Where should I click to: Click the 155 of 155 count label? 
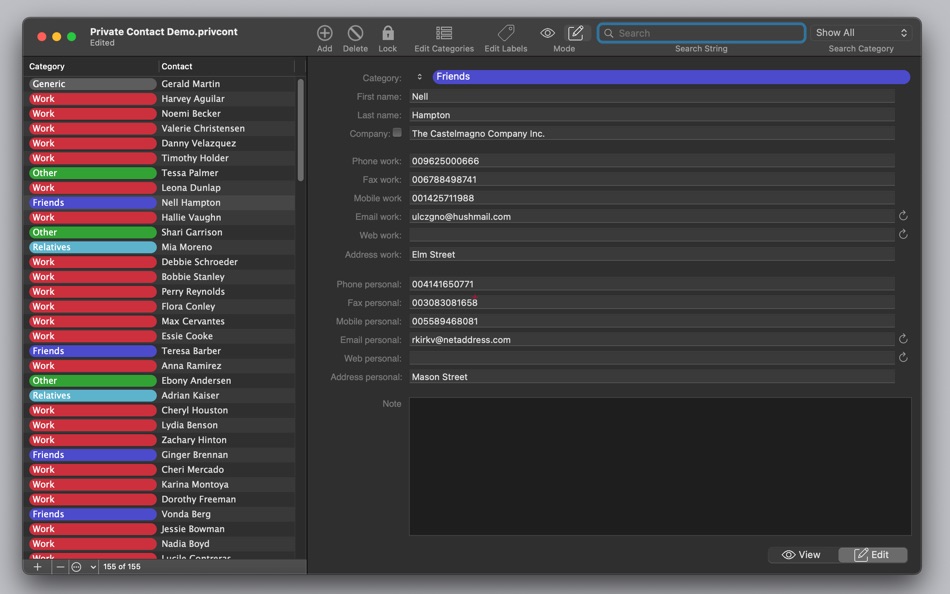click(122, 567)
